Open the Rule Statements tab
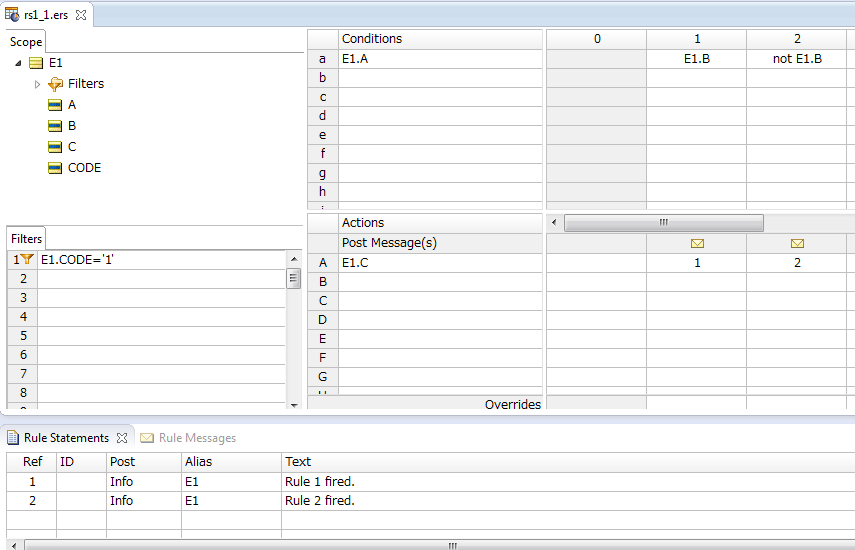Screen dimensions: 855x550 pos(67,438)
